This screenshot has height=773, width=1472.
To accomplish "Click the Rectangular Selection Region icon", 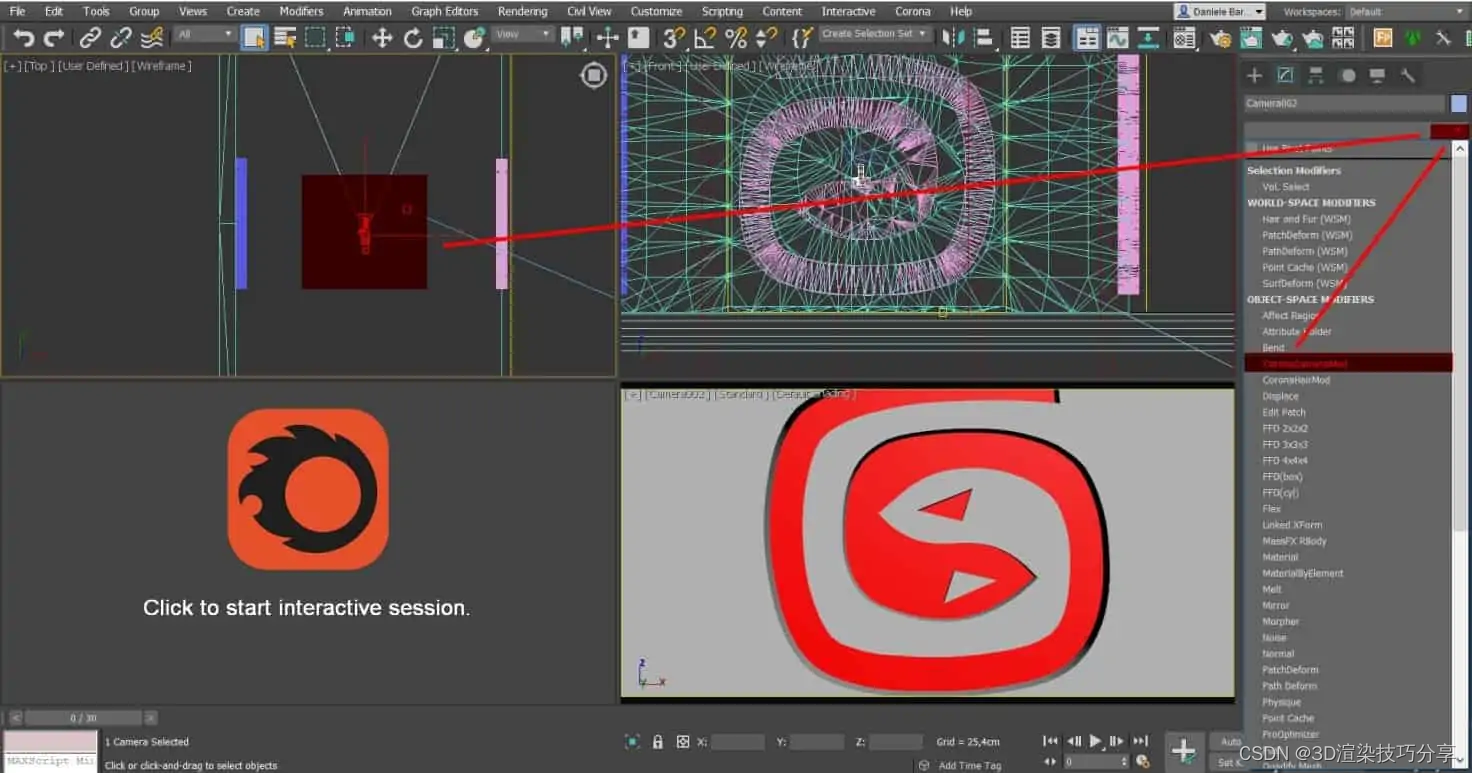I will coord(315,38).
